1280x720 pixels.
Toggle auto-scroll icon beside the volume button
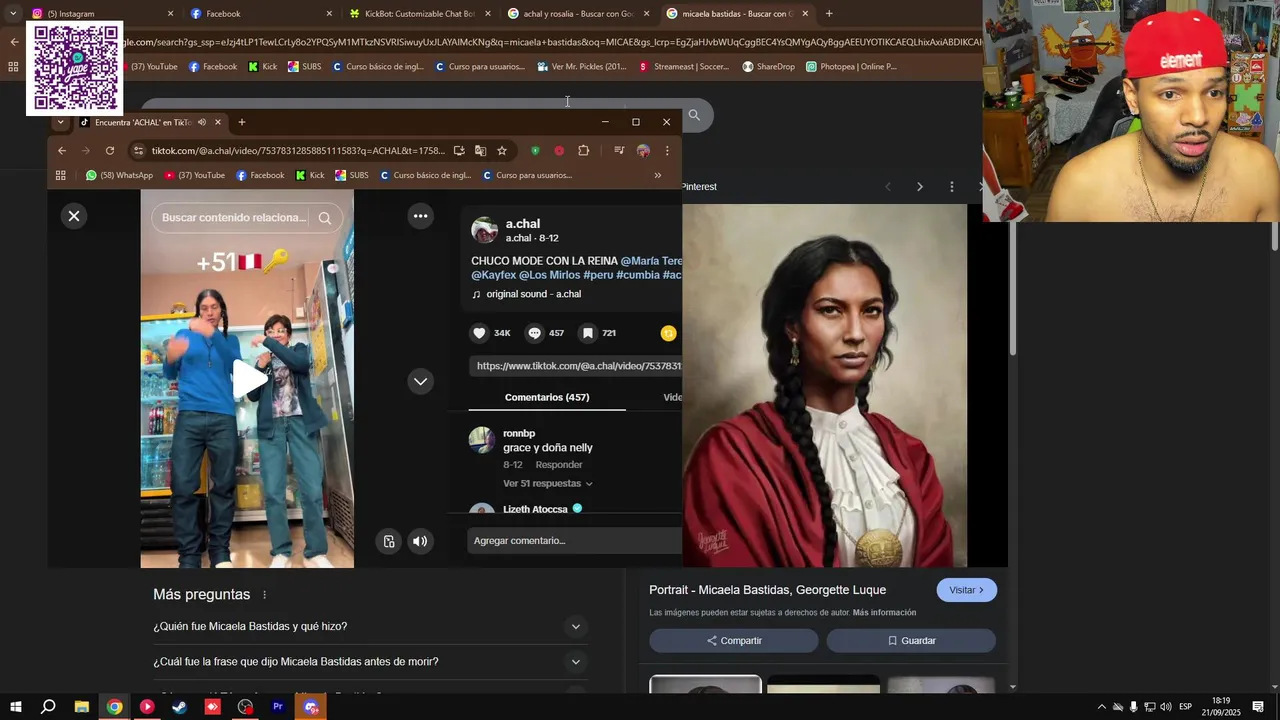(x=389, y=541)
